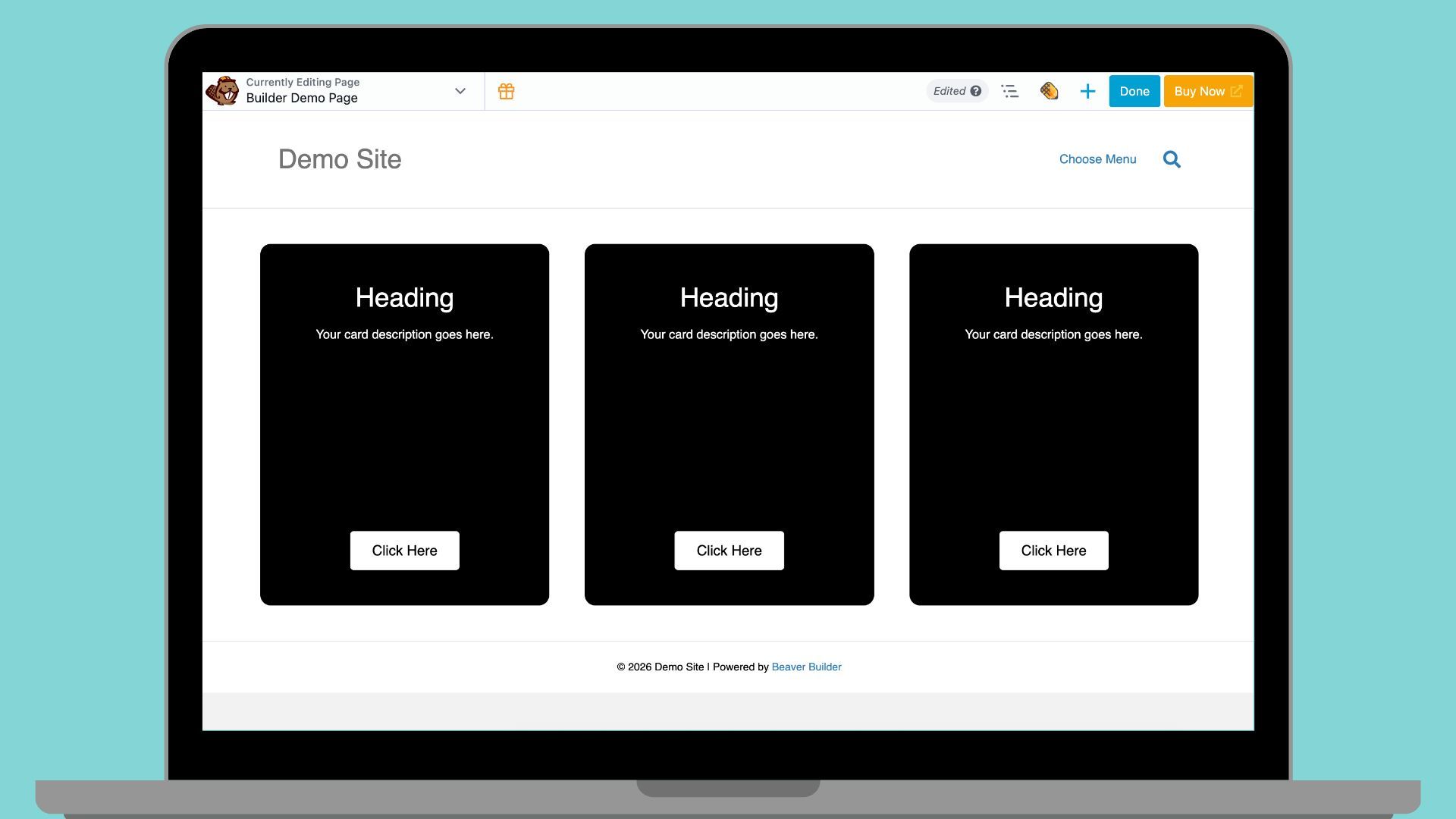Click the beaver tail Assistant icon

(1049, 92)
